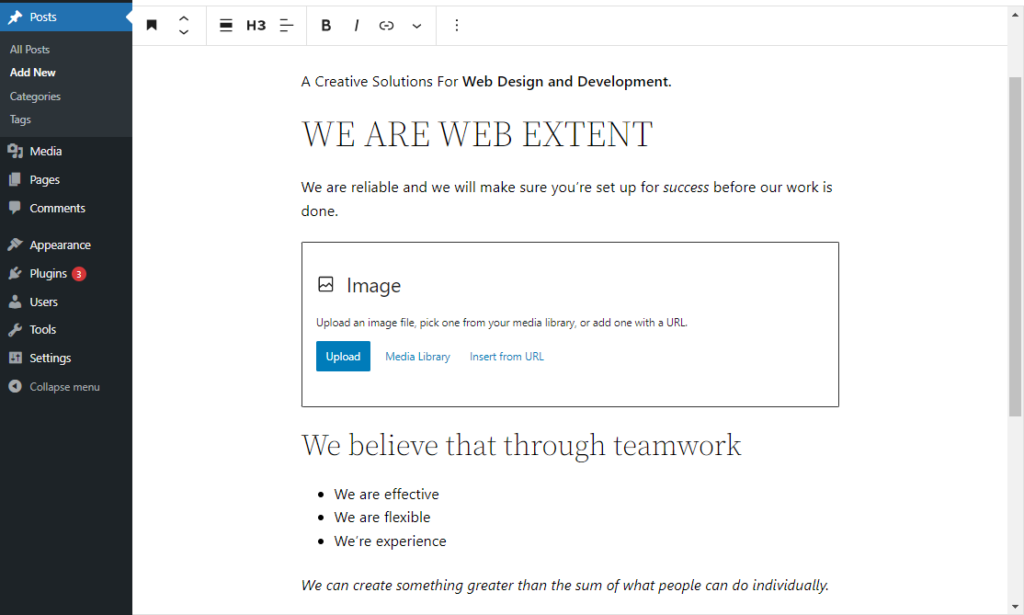This screenshot has width=1024, height=615.
Task: Open the Media library from the sidebar
Action: click(x=44, y=150)
